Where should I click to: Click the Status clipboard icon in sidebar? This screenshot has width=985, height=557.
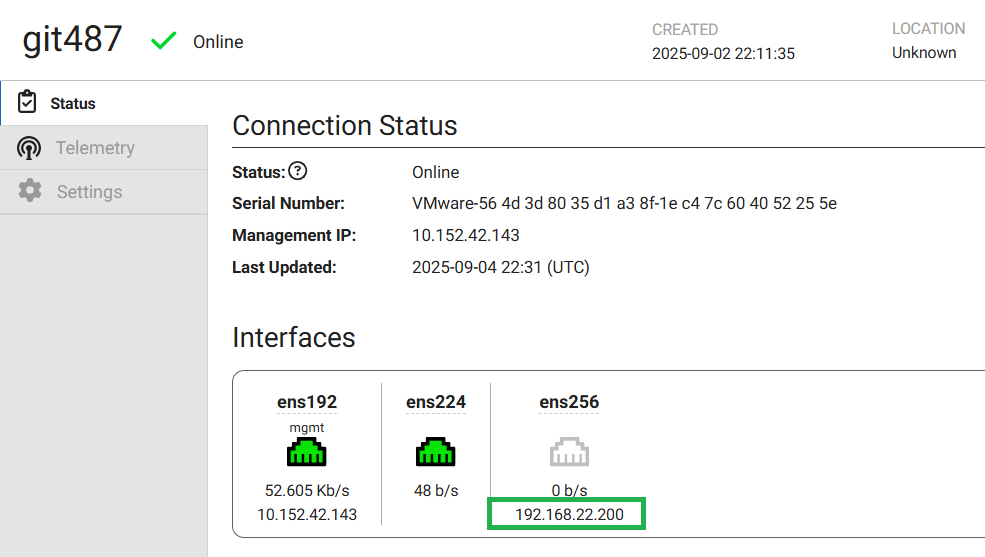click(28, 103)
